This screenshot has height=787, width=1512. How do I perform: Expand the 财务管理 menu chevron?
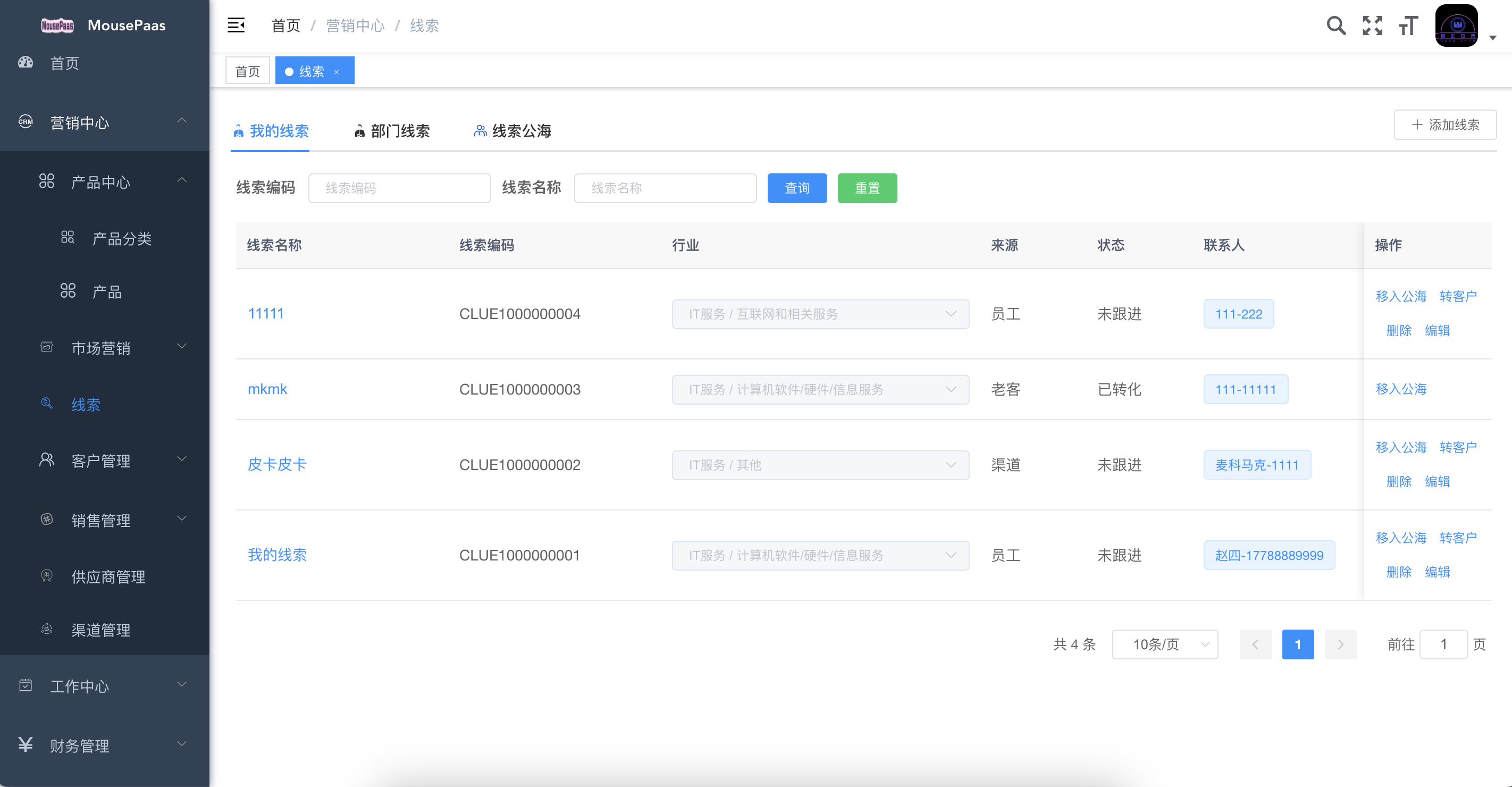click(182, 743)
